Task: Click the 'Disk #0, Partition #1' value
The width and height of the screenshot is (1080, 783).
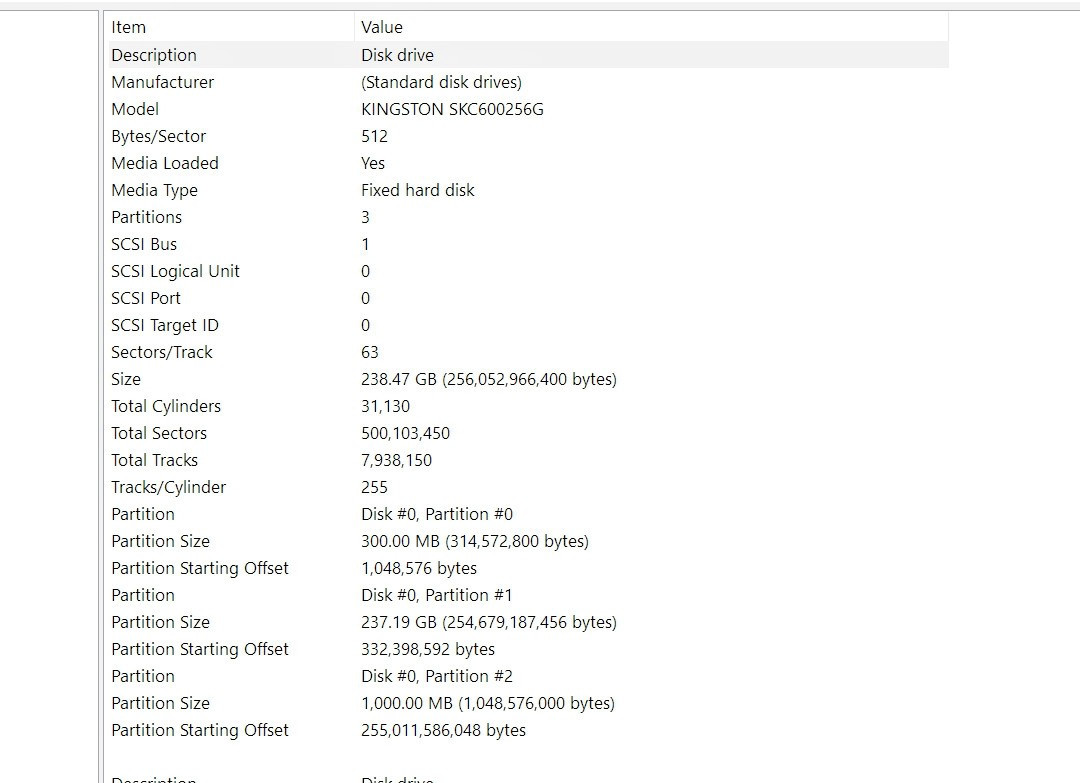Action: 437,595
